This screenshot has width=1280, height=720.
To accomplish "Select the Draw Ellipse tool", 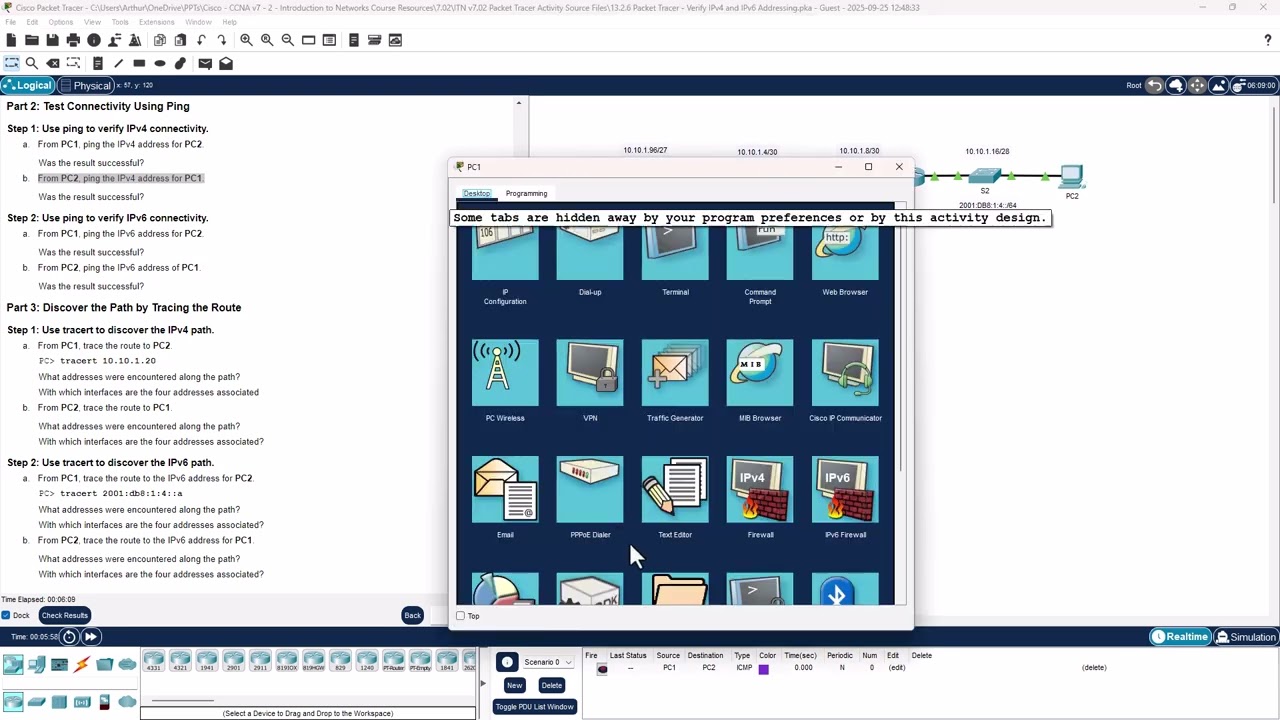I will pyautogui.click(x=160, y=63).
